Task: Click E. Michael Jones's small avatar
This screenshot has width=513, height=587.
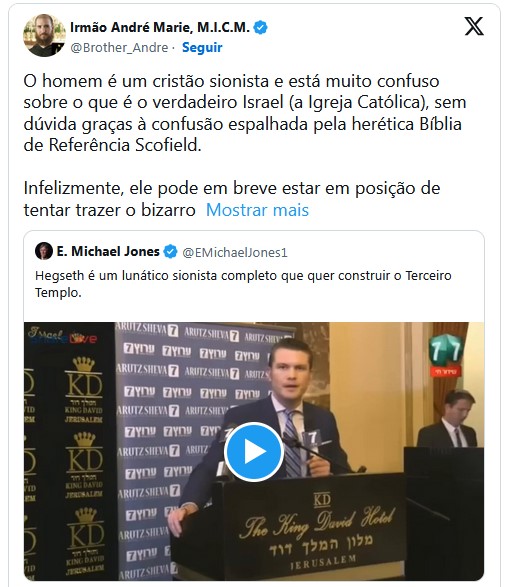Action: coord(44,251)
